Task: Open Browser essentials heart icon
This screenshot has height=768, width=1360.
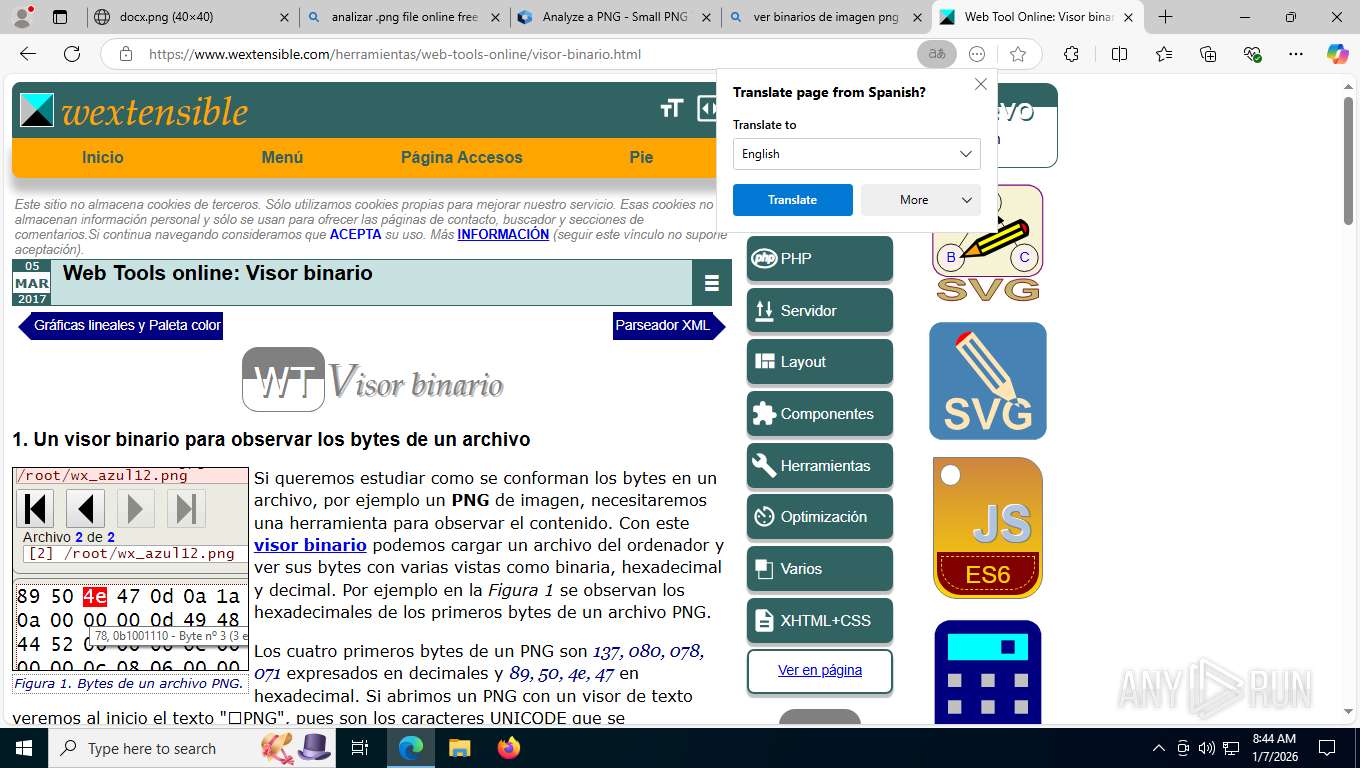Action: 1252,54
